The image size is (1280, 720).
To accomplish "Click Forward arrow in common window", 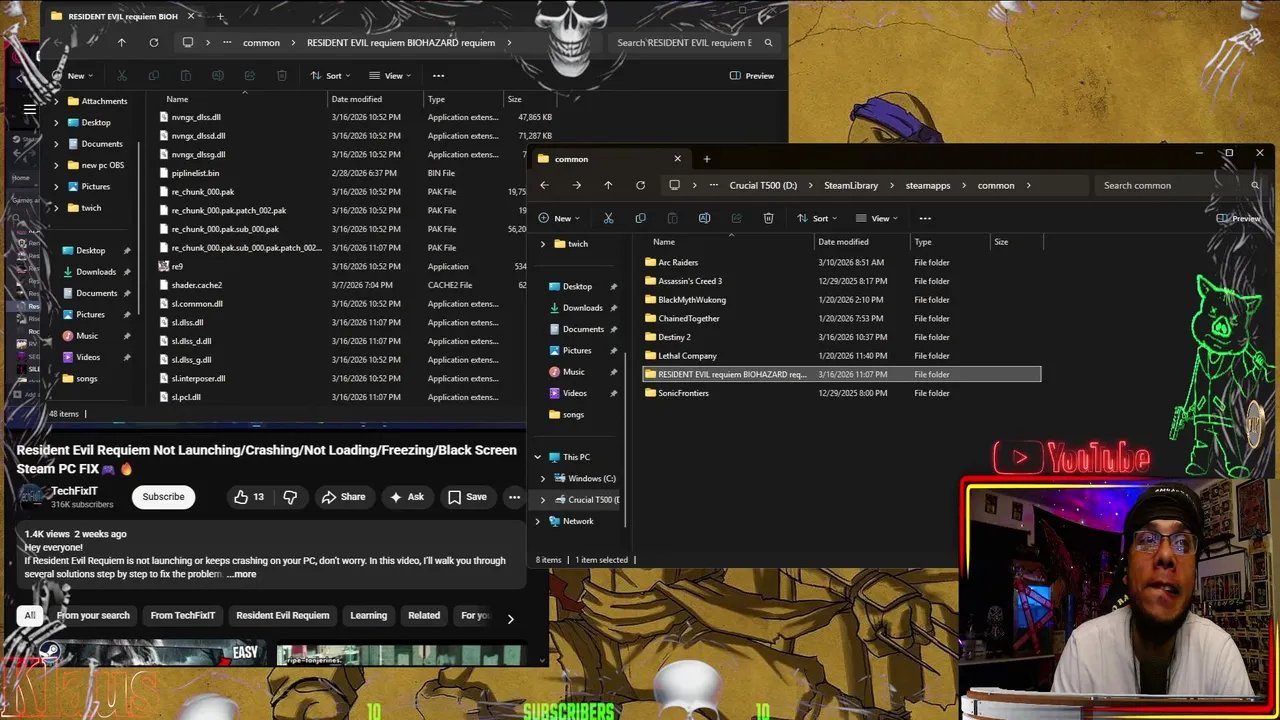I will 576,185.
